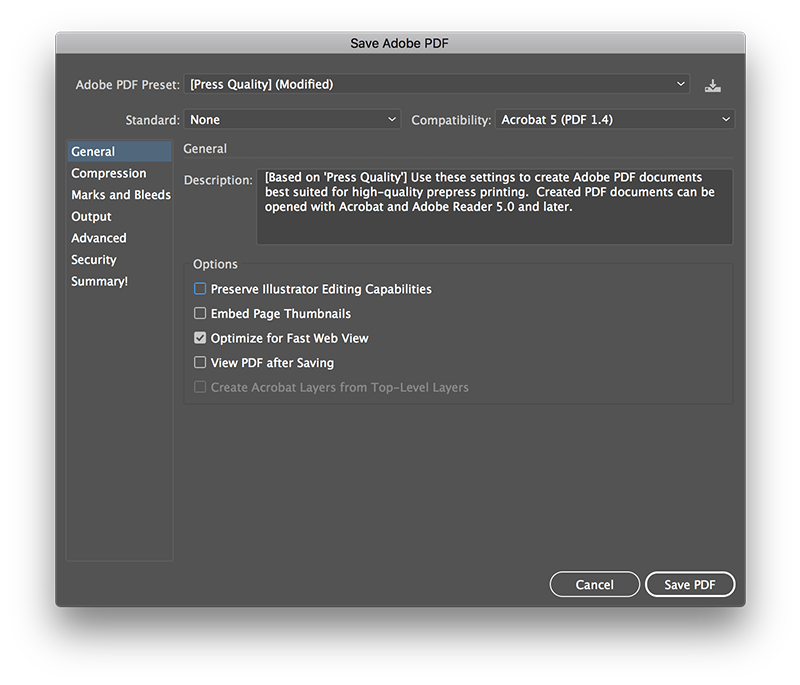
Task: Toggle View PDF after Saving checkbox
Action: click(x=200, y=362)
